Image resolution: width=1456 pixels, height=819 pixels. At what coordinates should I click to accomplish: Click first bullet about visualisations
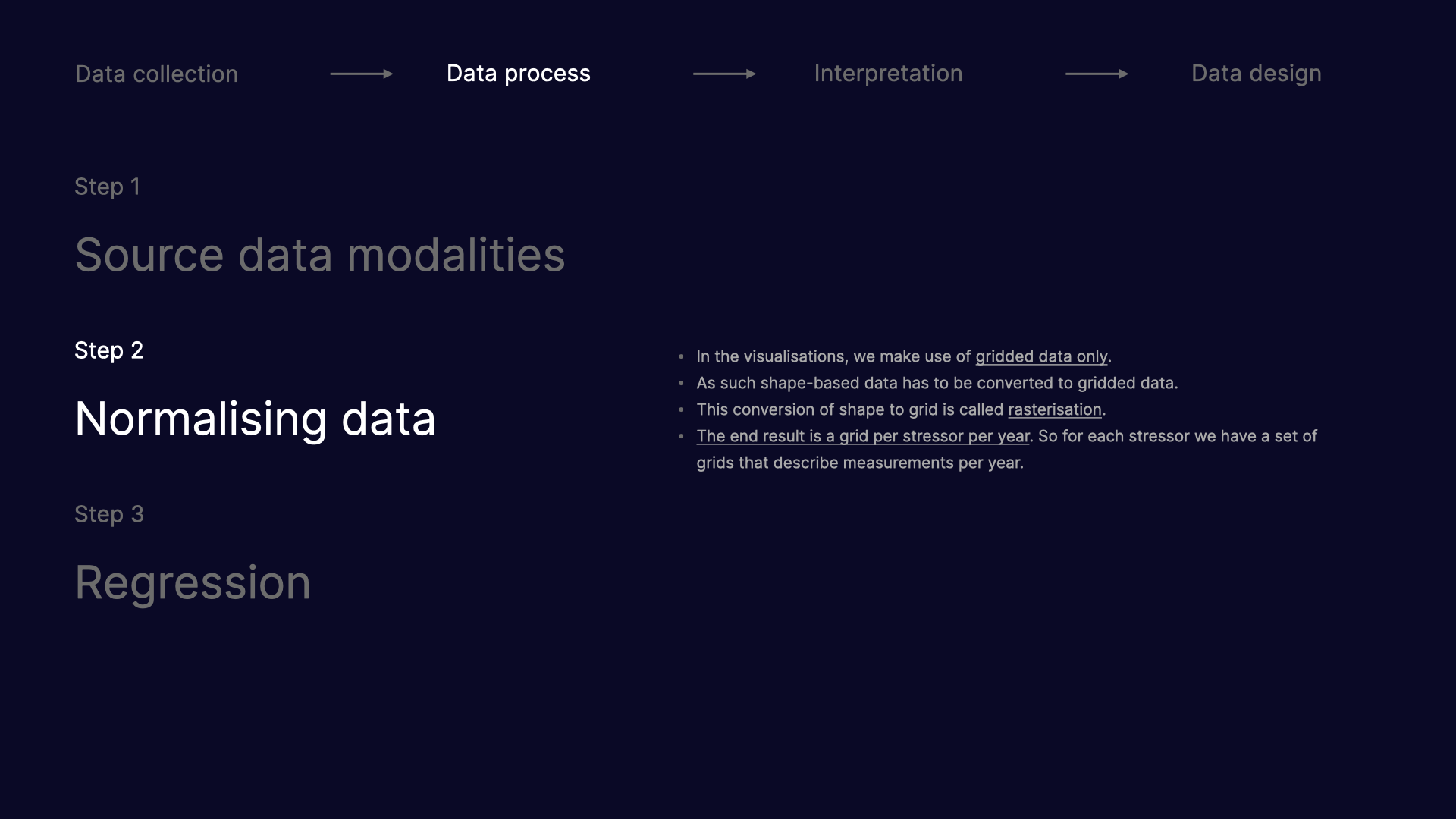[x=903, y=356]
